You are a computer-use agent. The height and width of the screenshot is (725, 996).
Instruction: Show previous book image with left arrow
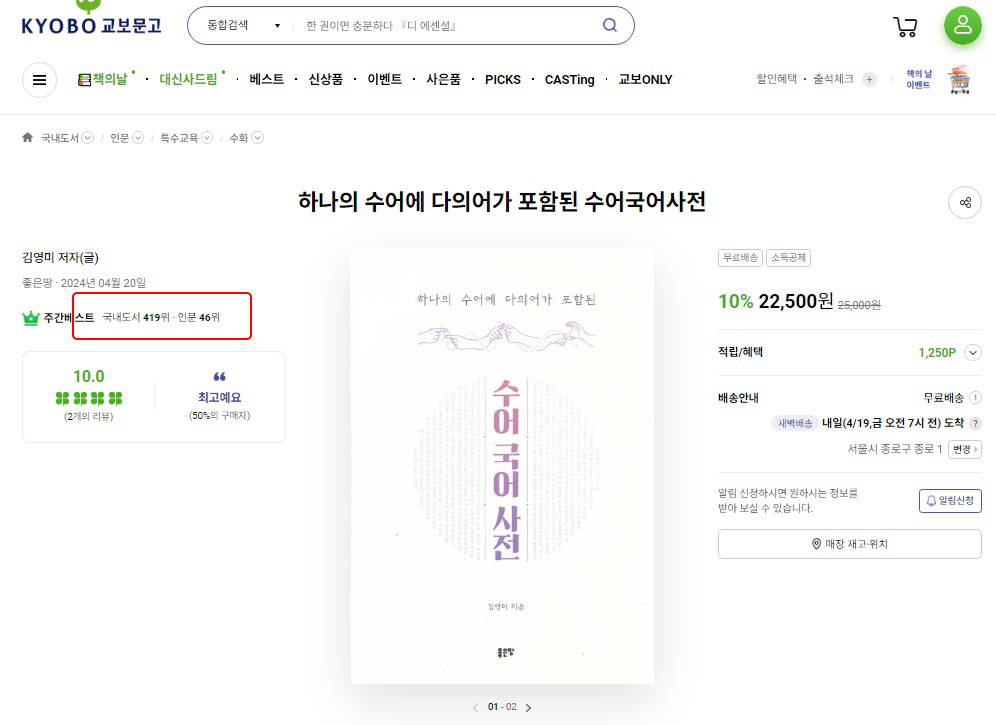point(475,708)
